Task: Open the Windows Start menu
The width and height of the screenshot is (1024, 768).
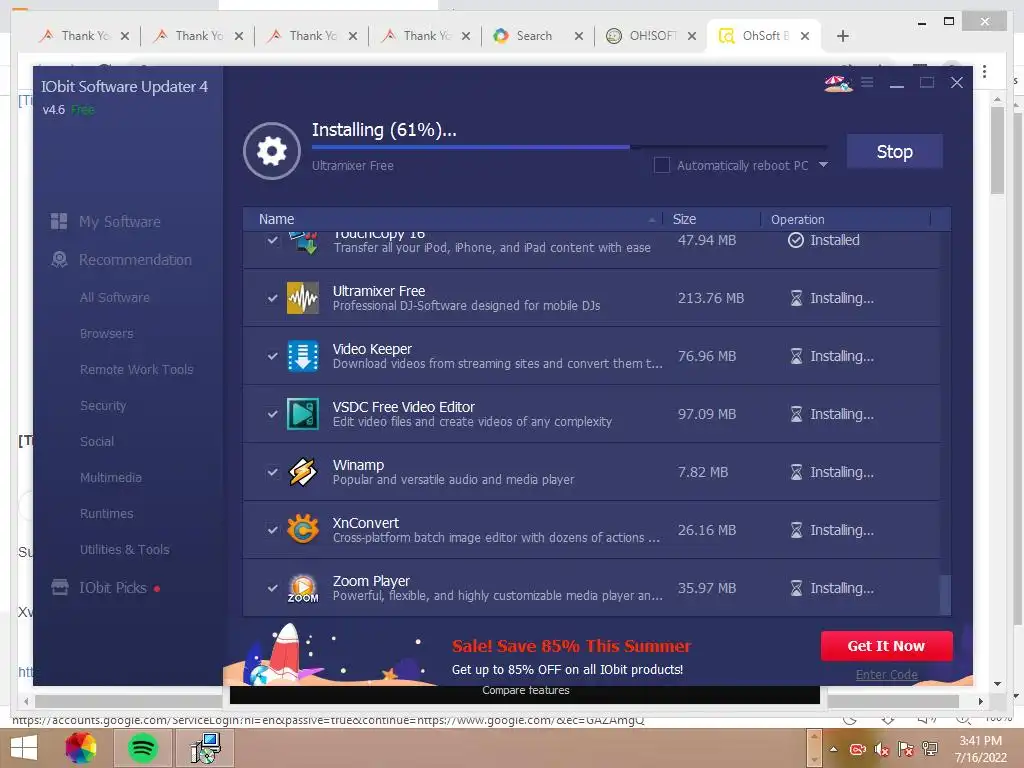Action: point(24,748)
